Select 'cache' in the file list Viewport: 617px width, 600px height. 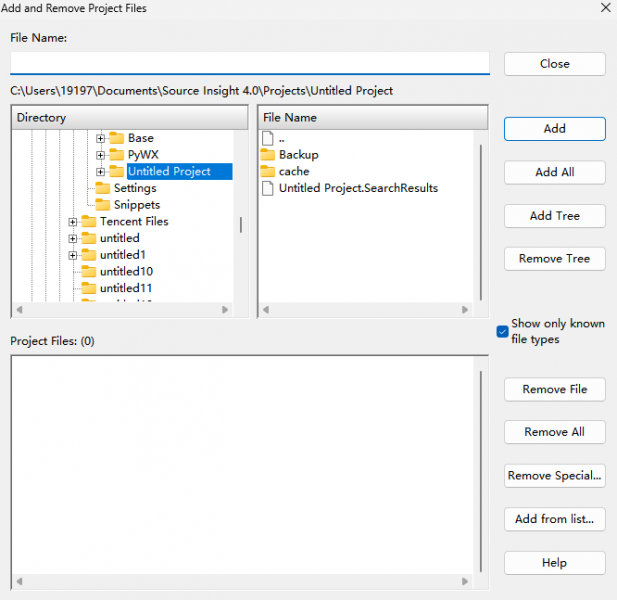294,172
